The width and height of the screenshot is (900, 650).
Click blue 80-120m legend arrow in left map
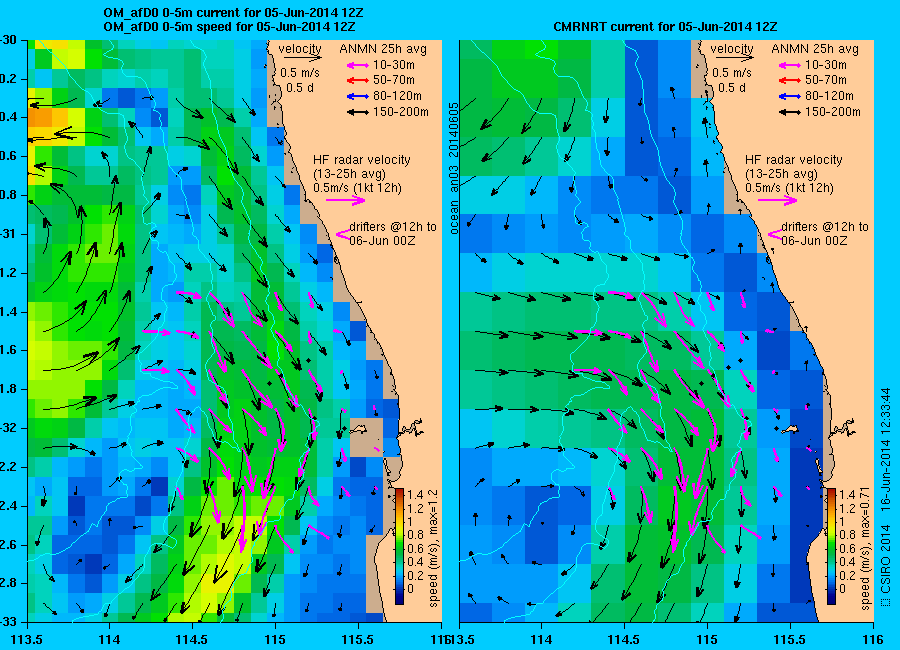tap(357, 96)
